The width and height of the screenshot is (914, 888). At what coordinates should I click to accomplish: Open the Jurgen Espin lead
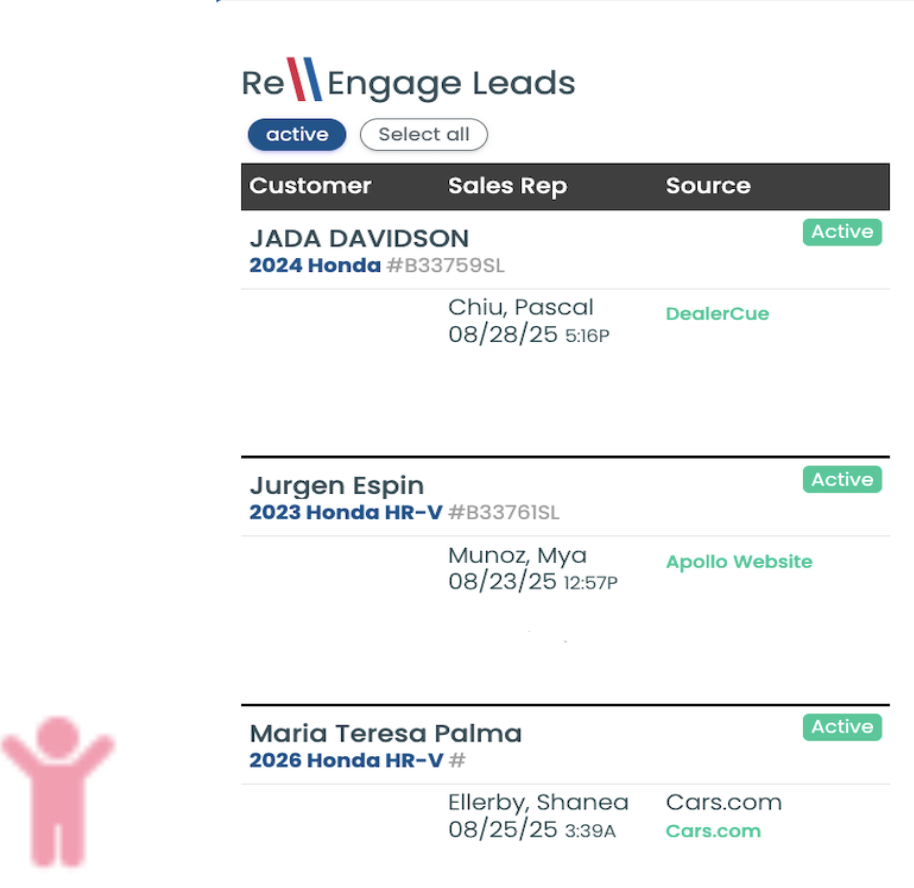click(x=336, y=486)
